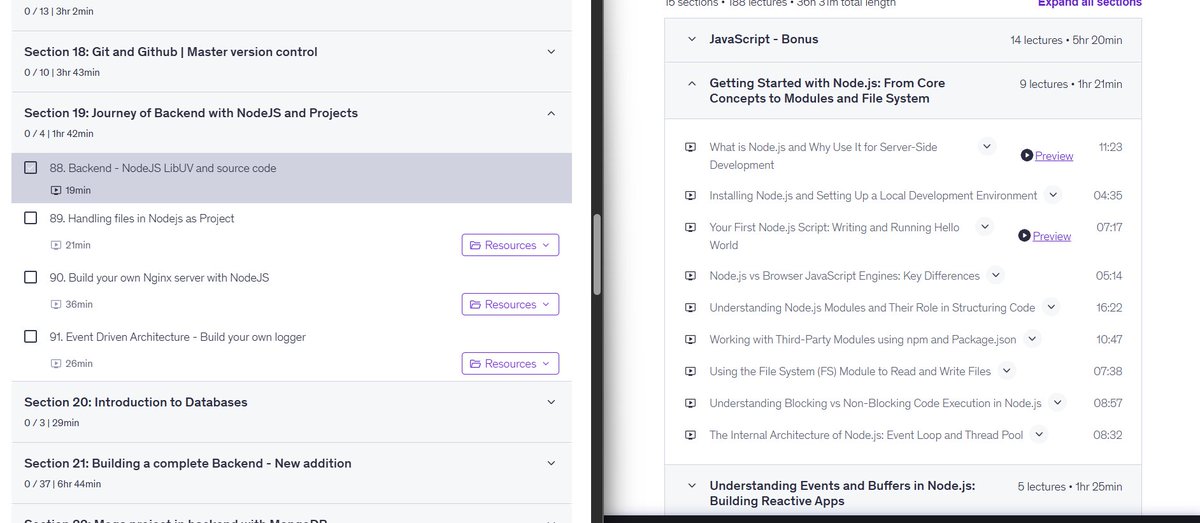Expand description of 'Node.js vs Browser JavaScript Engines'
Screen dimensions: 1200x523
coord(995,275)
